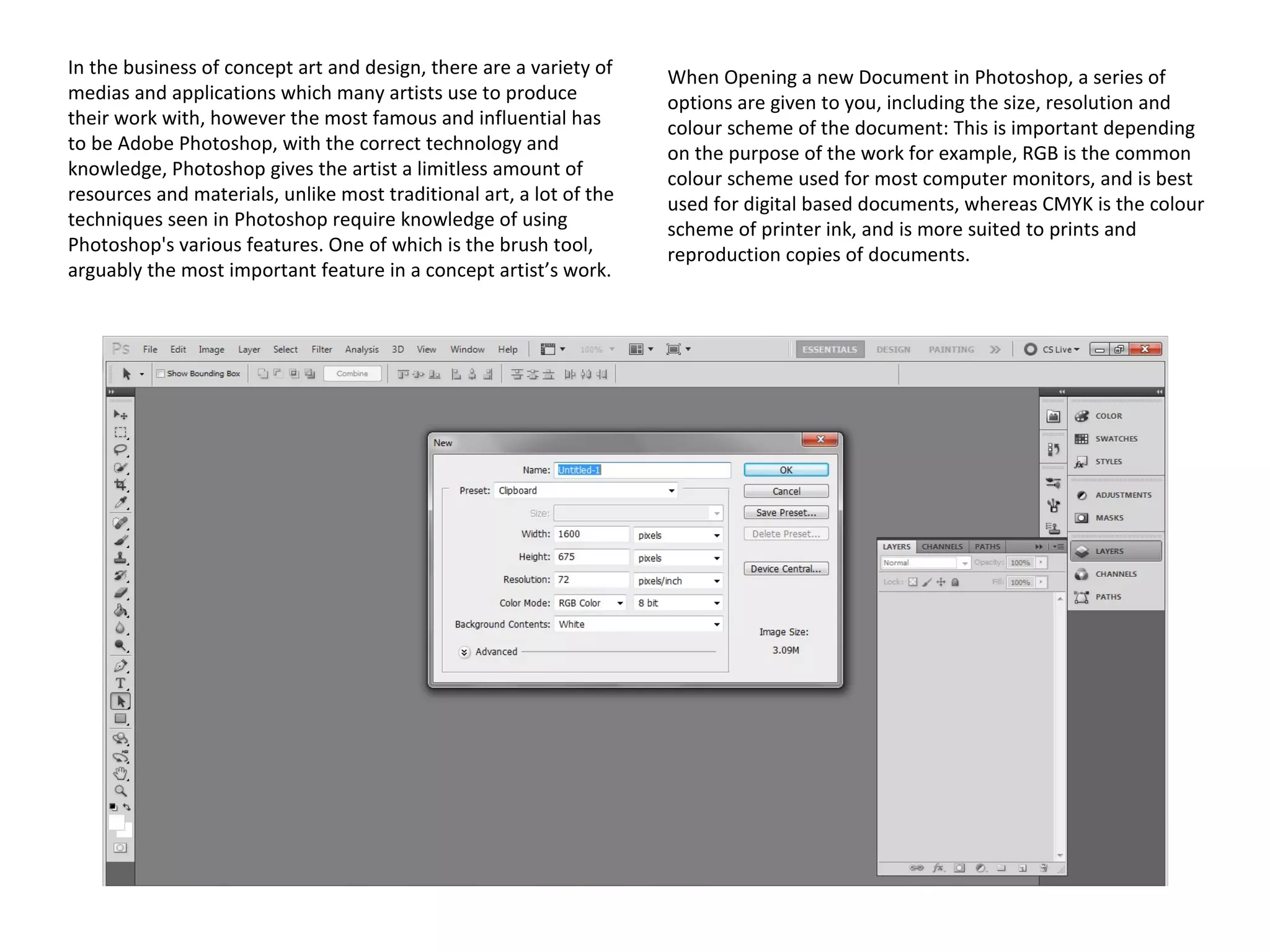Select the Clone Stamp tool
1270x952 pixels.
(120, 558)
